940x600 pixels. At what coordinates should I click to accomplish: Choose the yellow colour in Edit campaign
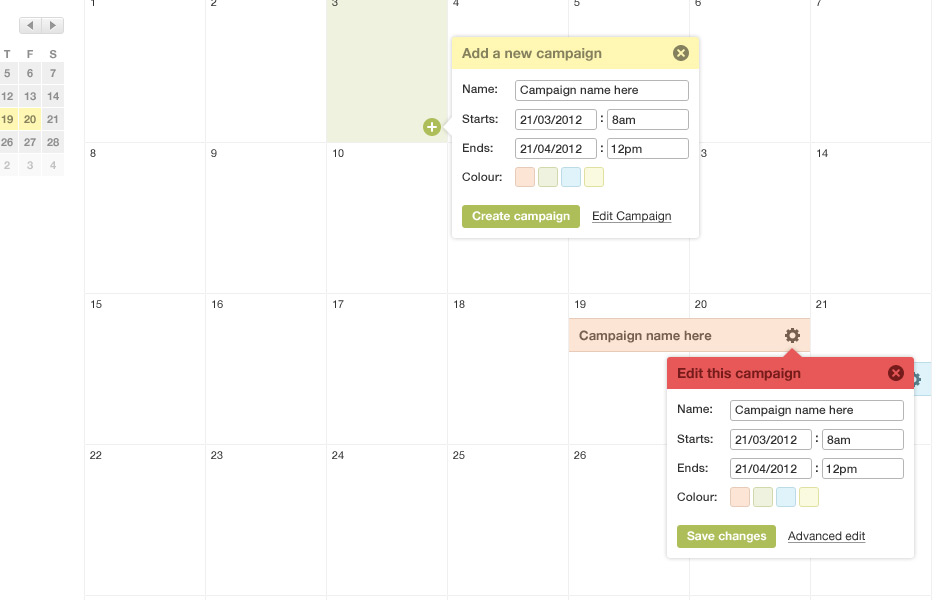[x=809, y=498]
